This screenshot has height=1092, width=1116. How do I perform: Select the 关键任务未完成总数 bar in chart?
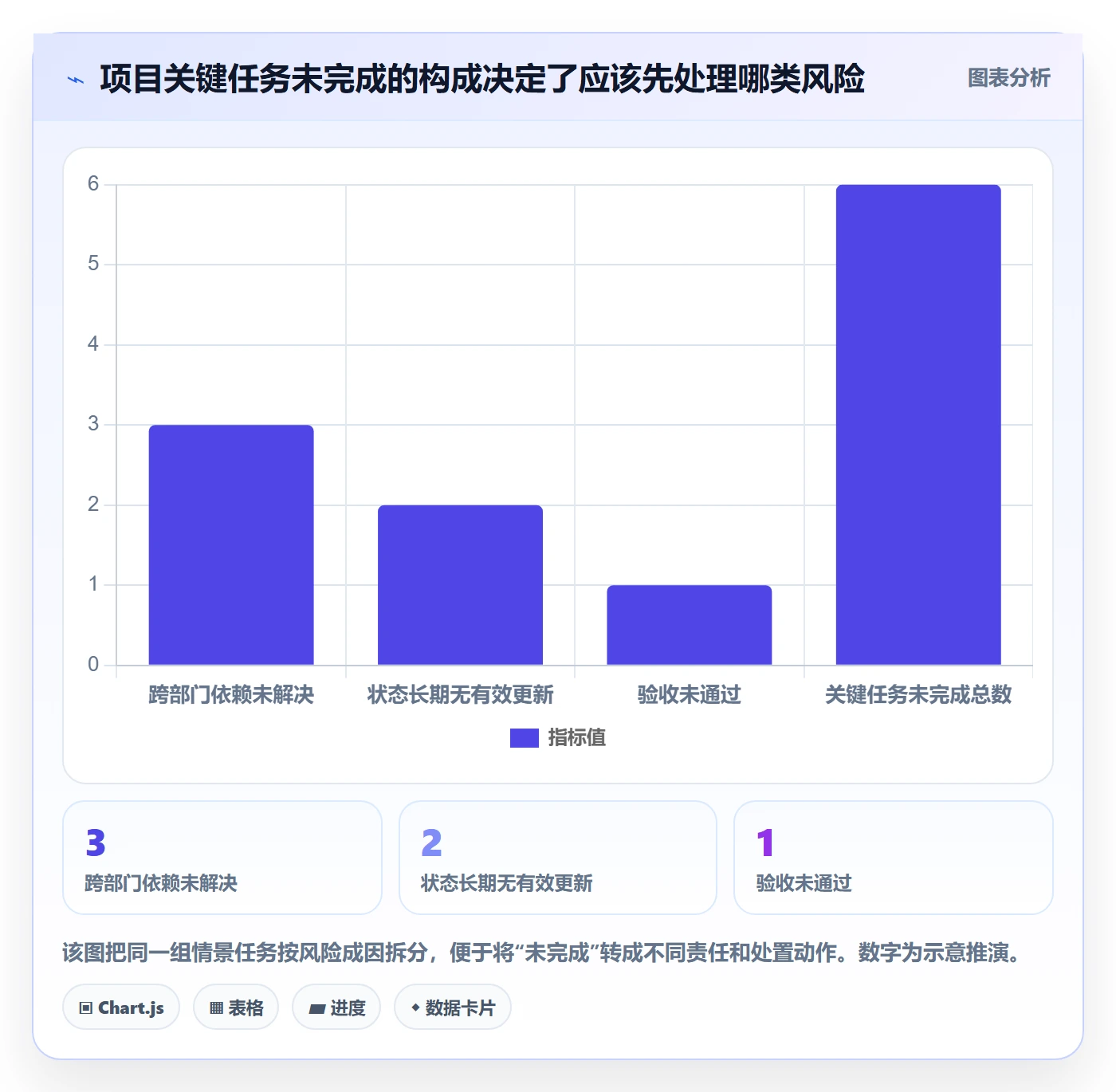click(x=918, y=425)
